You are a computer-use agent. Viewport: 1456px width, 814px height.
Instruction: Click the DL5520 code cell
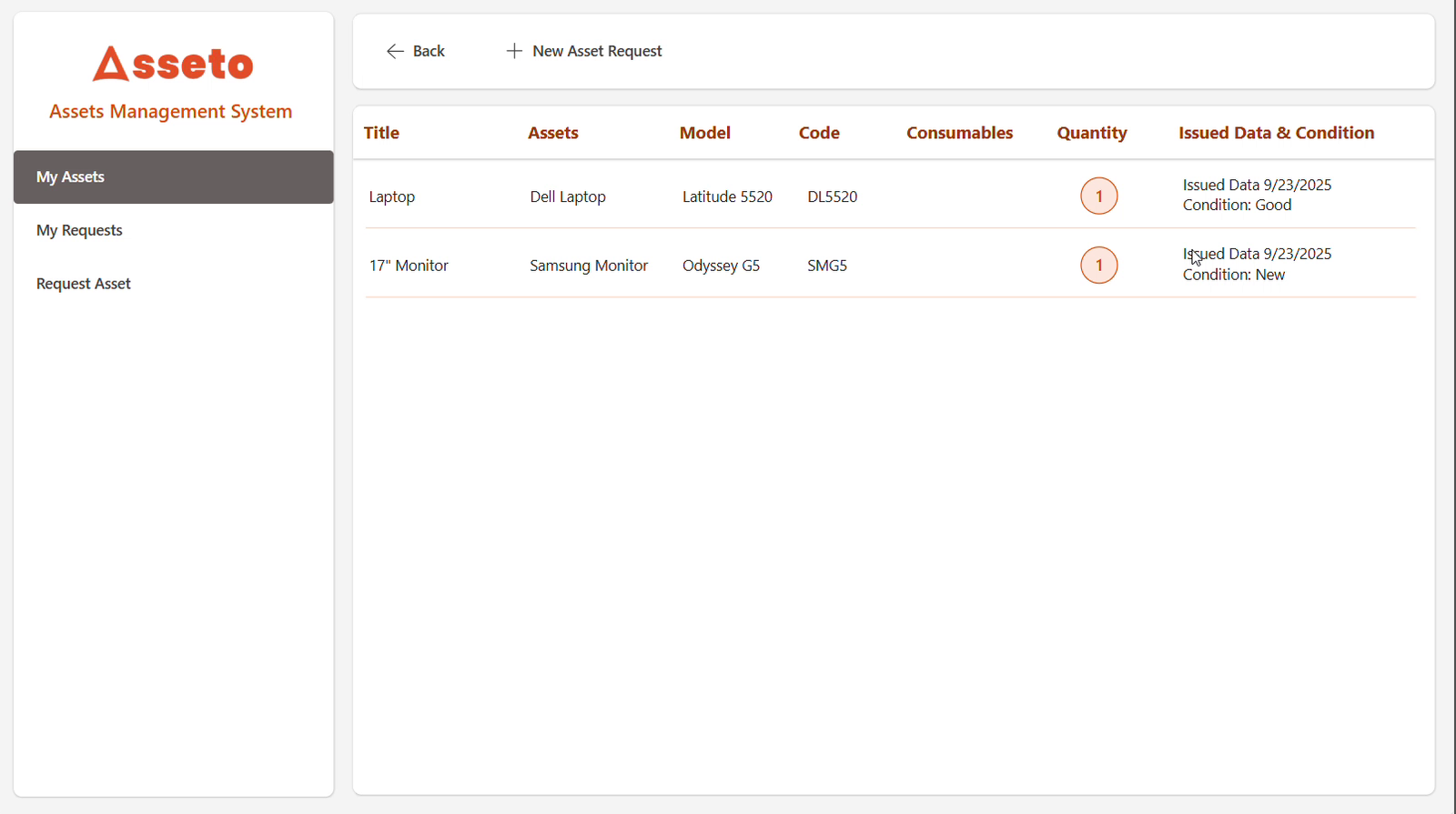point(832,196)
